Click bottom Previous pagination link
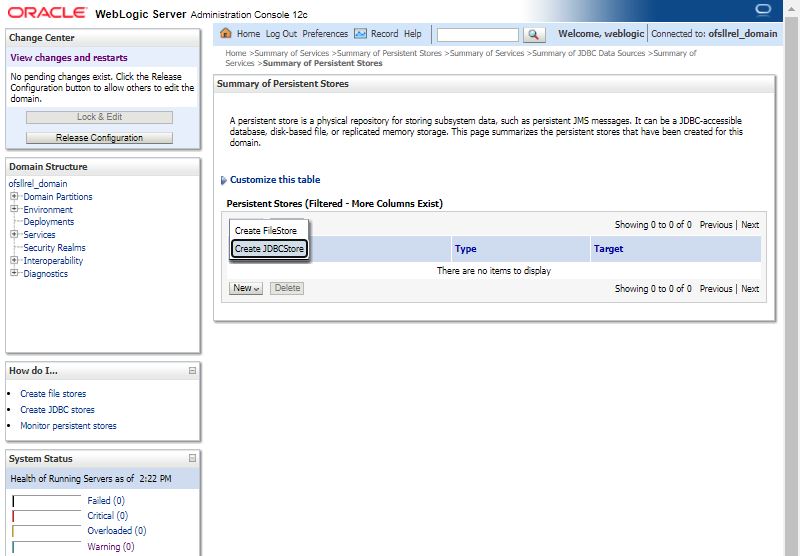 click(x=716, y=289)
